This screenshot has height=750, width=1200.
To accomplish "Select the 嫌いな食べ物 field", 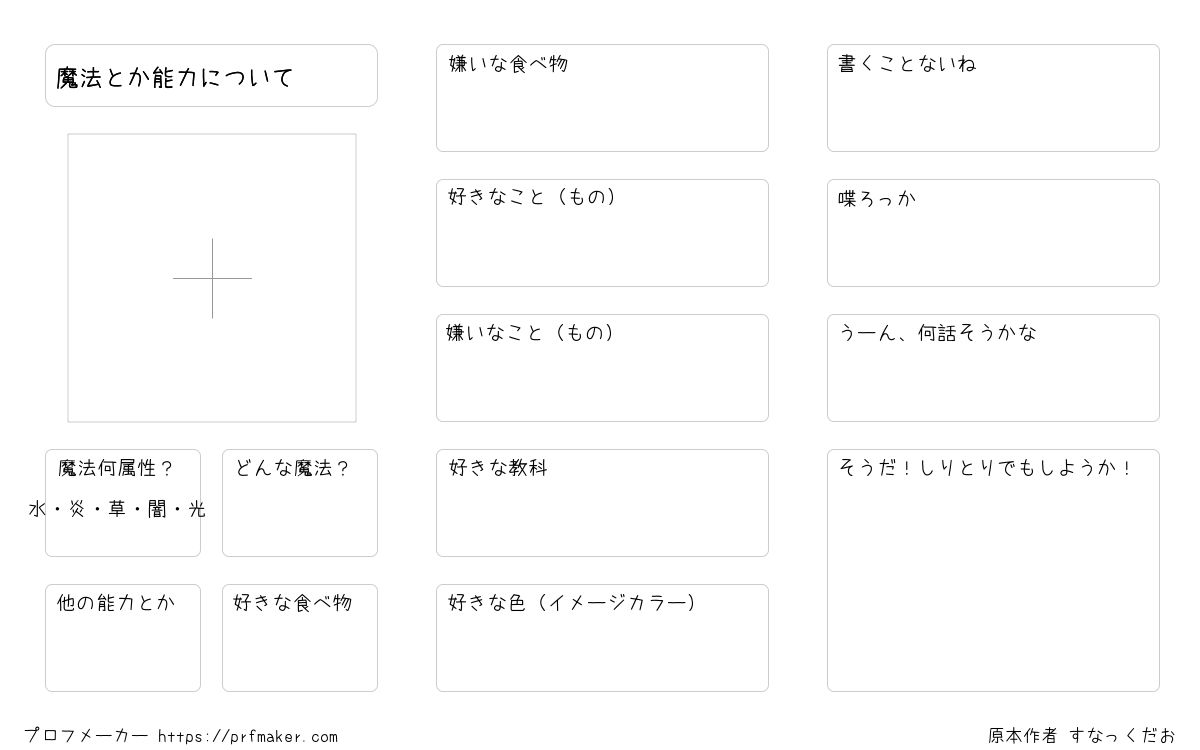I will click(x=602, y=98).
